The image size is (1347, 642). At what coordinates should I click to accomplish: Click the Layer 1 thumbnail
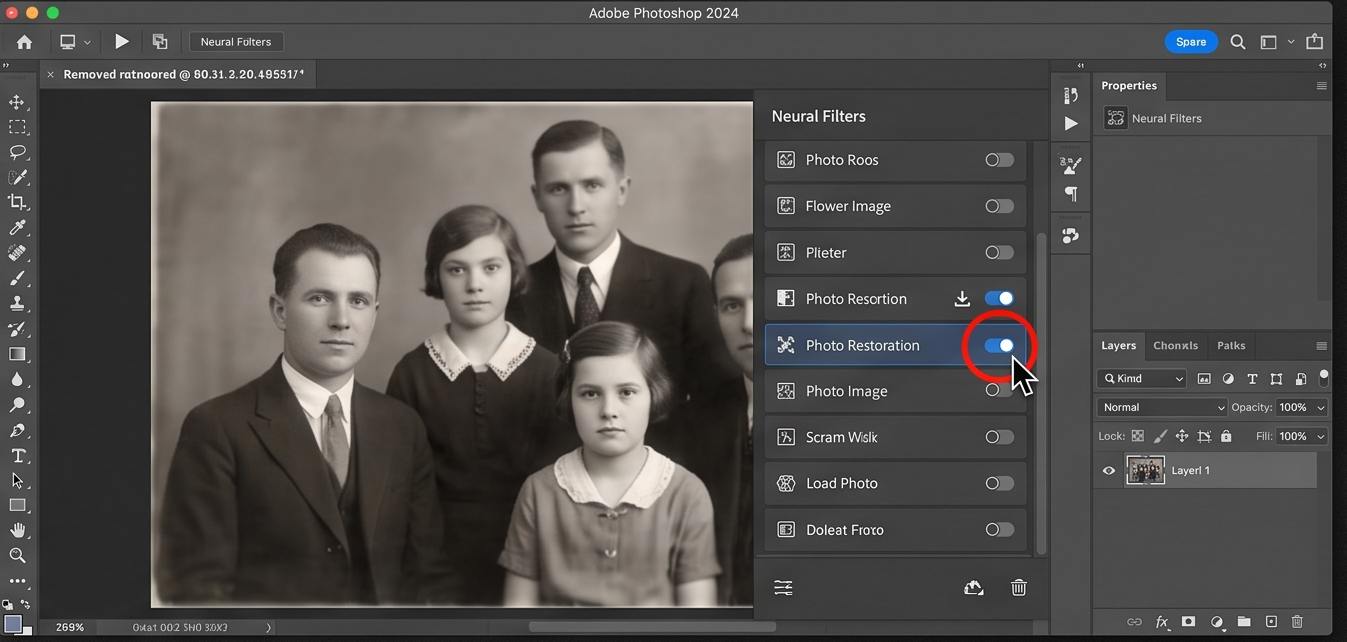(x=1145, y=470)
